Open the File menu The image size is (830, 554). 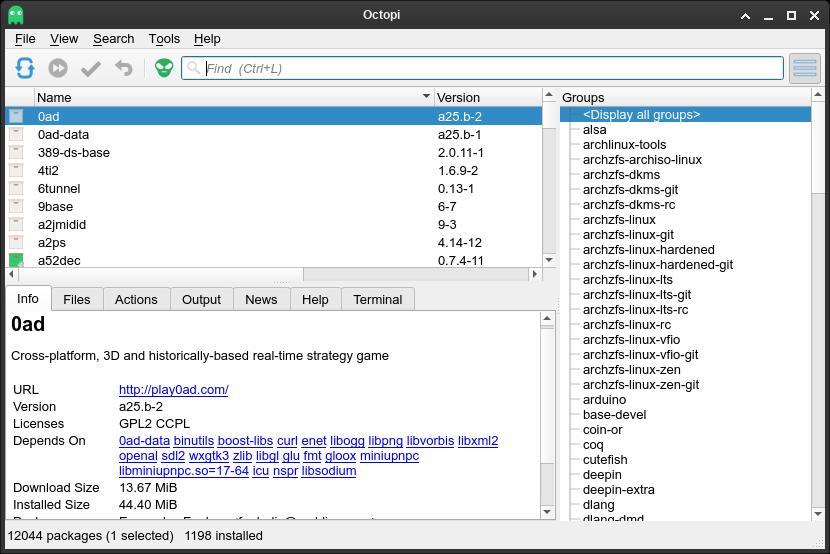pyautogui.click(x=25, y=39)
